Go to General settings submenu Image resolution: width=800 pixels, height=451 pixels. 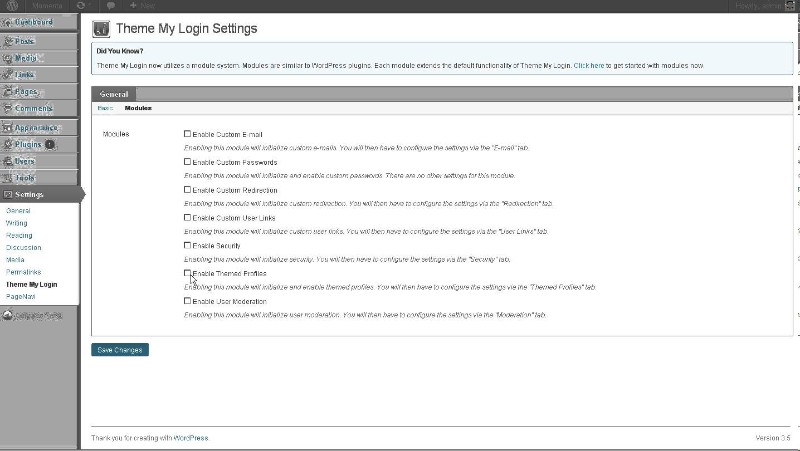[x=18, y=211]
